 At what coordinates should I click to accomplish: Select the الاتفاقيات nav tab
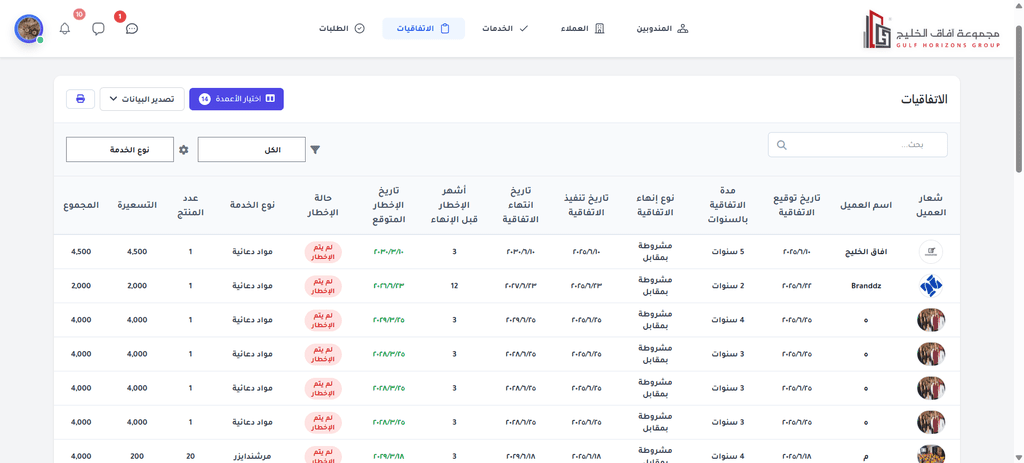tap(423, 29)
